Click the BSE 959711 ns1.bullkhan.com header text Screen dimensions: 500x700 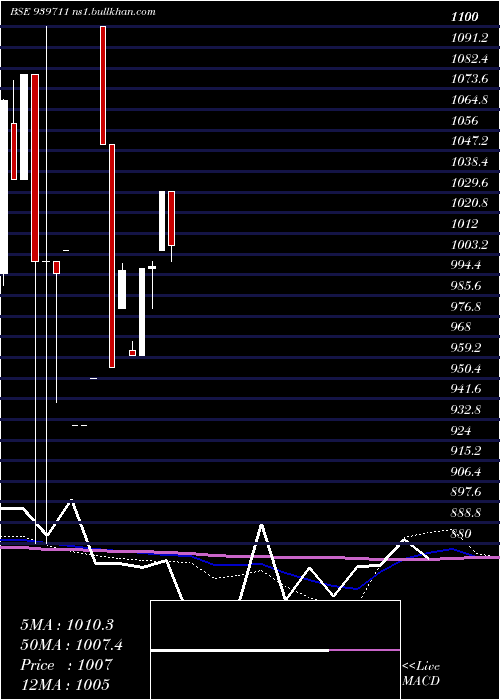click(83, 12)
